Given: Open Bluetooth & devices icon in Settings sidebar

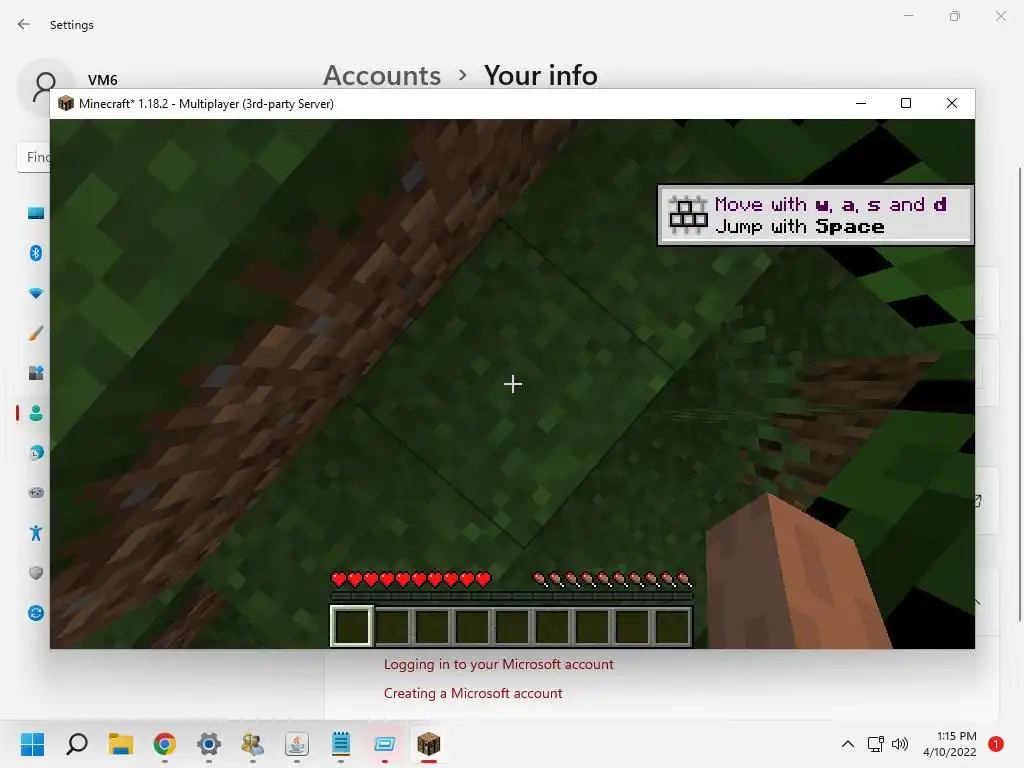Looking at the screenshot, I should [x=36, y=253].
